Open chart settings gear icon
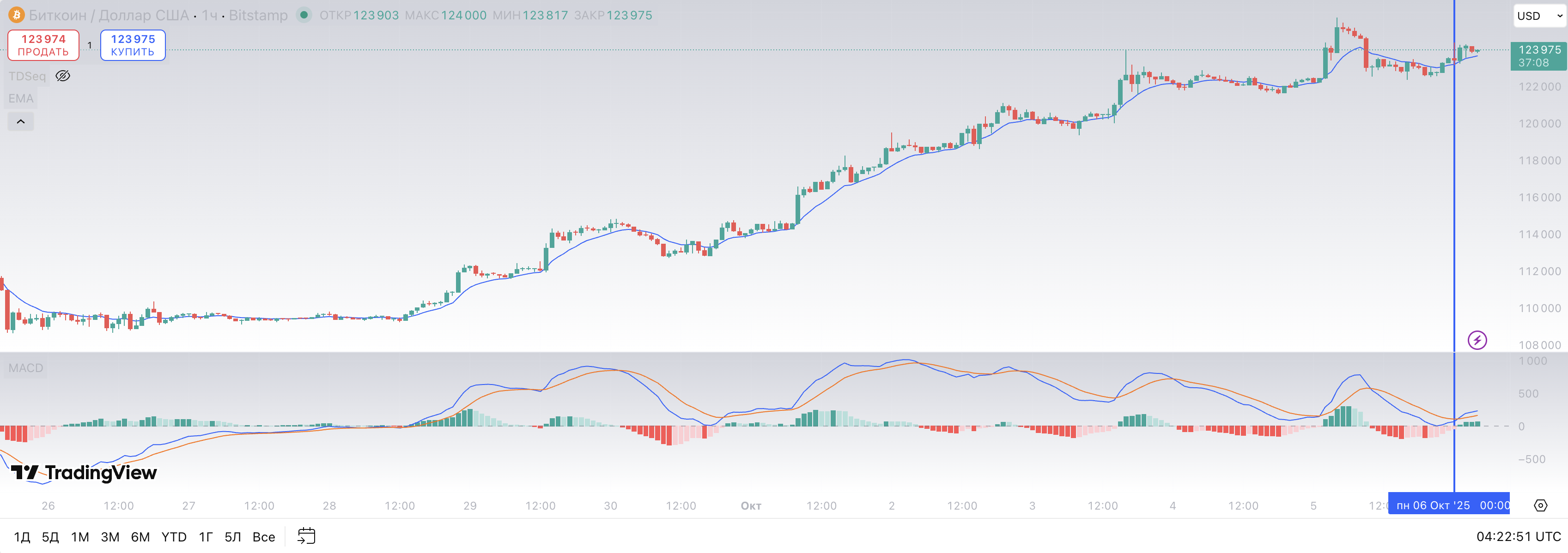 pos(1540,505)
